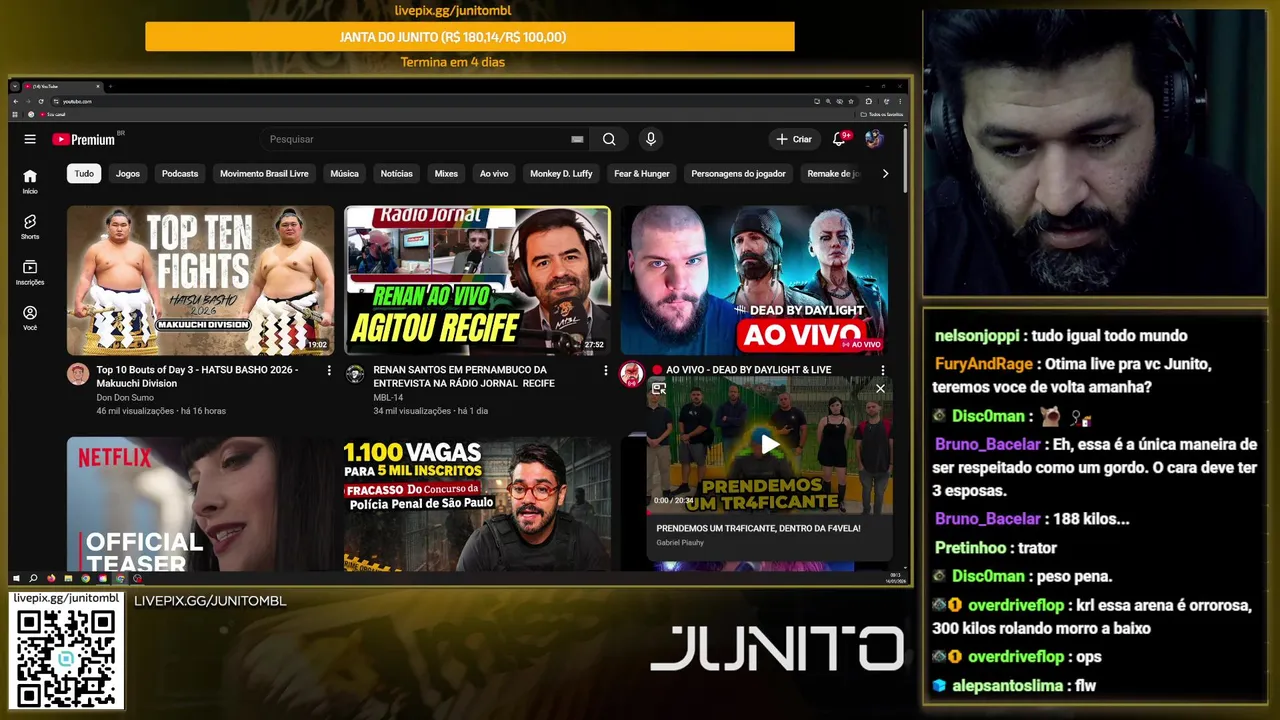Image resolution: width=1280 pixels, height=720 pixels.
Task: Open Don Don Sumo channel avatar
Action: (78, 374)
